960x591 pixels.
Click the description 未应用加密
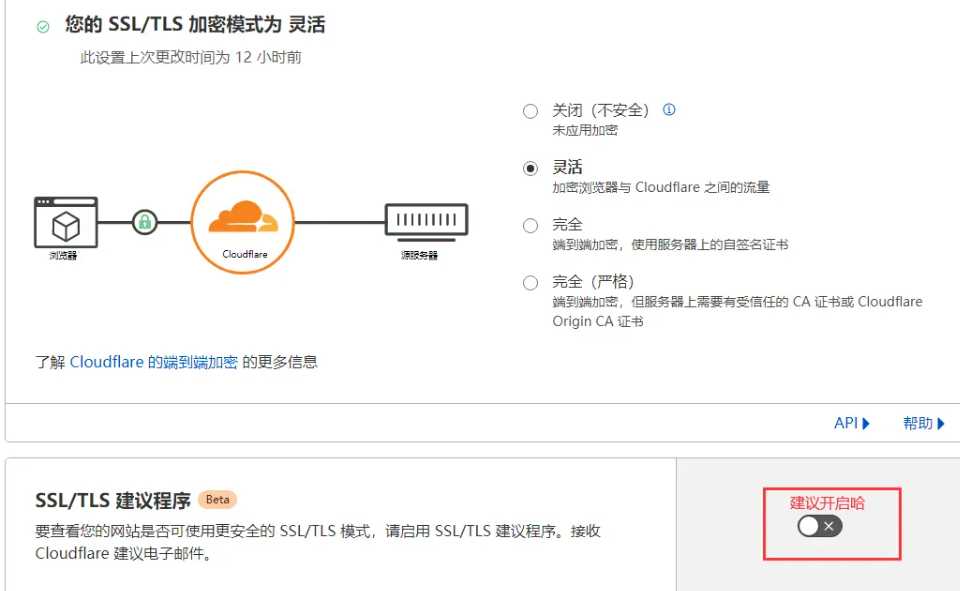[x=585, y=130]
